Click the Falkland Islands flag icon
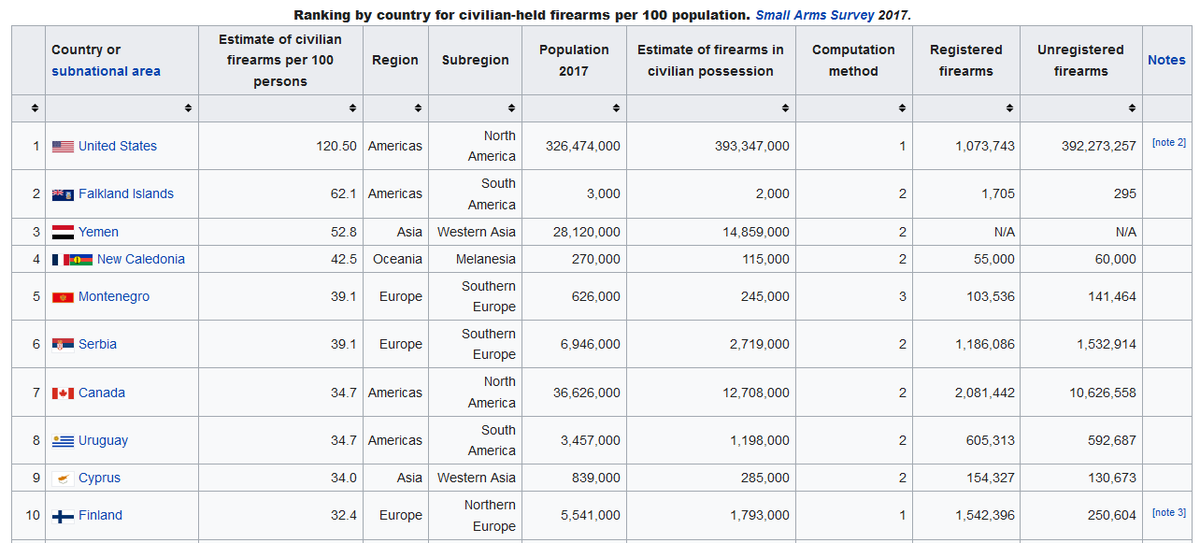The width and height of the screenshot is (1200, 543). click(62, 194)
